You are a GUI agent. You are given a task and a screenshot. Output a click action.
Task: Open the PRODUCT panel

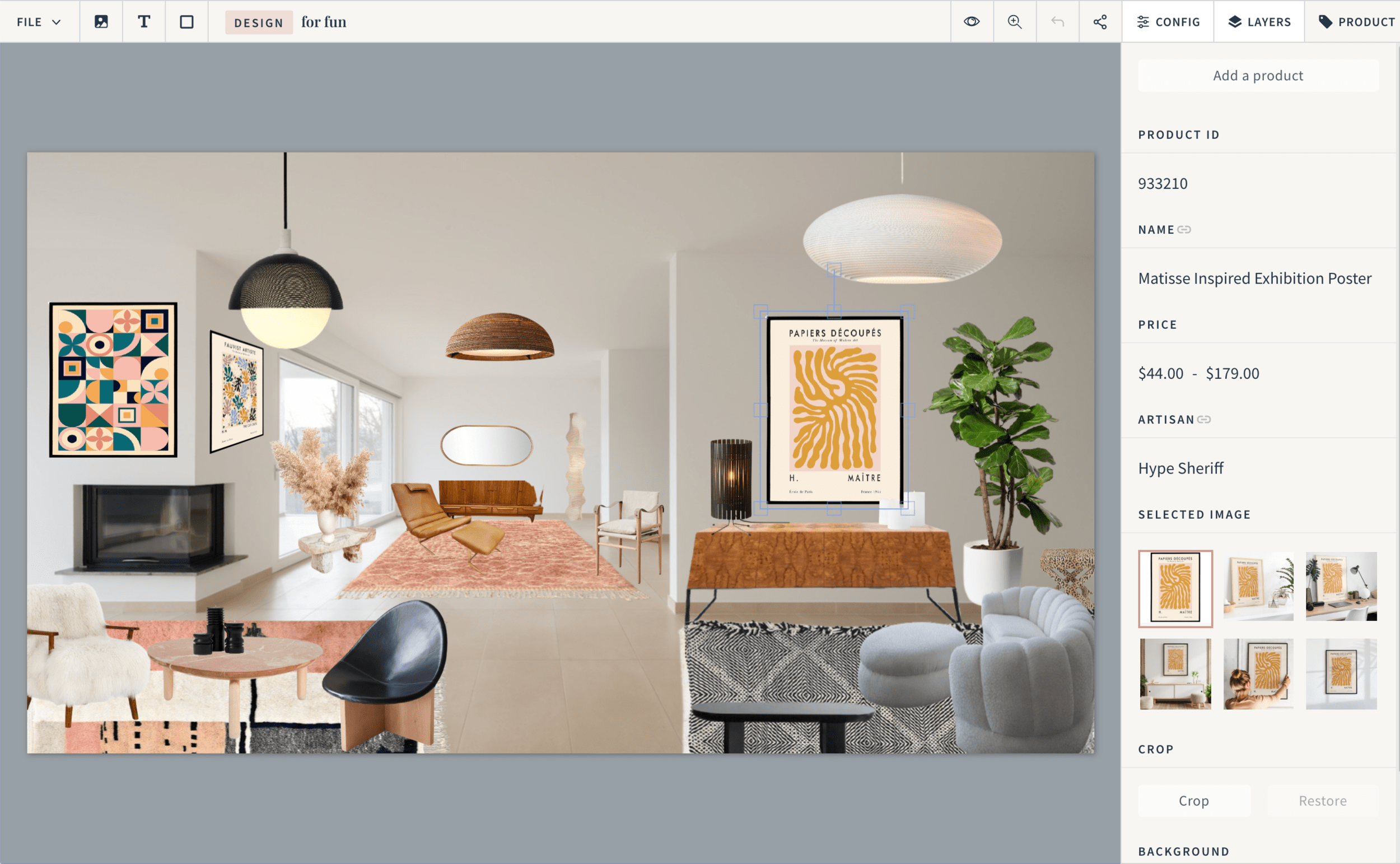click(1355, 22)
